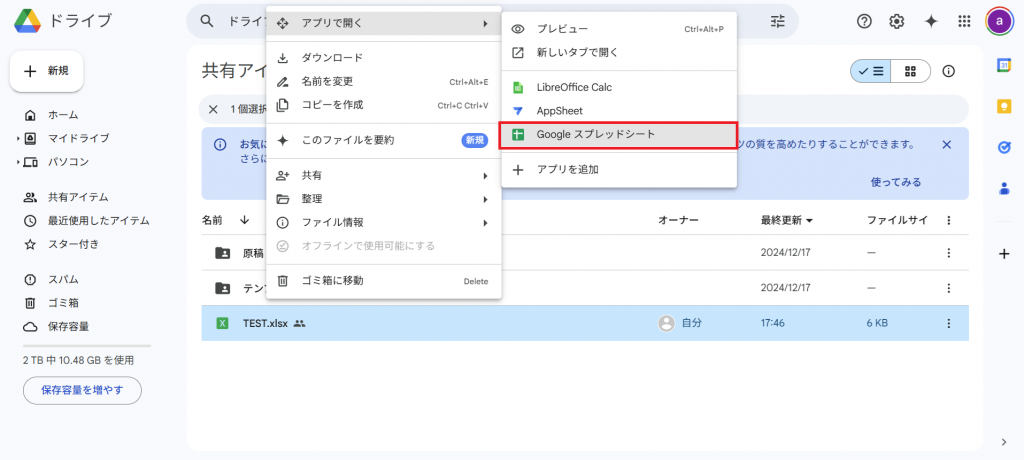Open the Google Keep side panel icon
This screenshot has width=1024, height=460.
(1004, 107)
